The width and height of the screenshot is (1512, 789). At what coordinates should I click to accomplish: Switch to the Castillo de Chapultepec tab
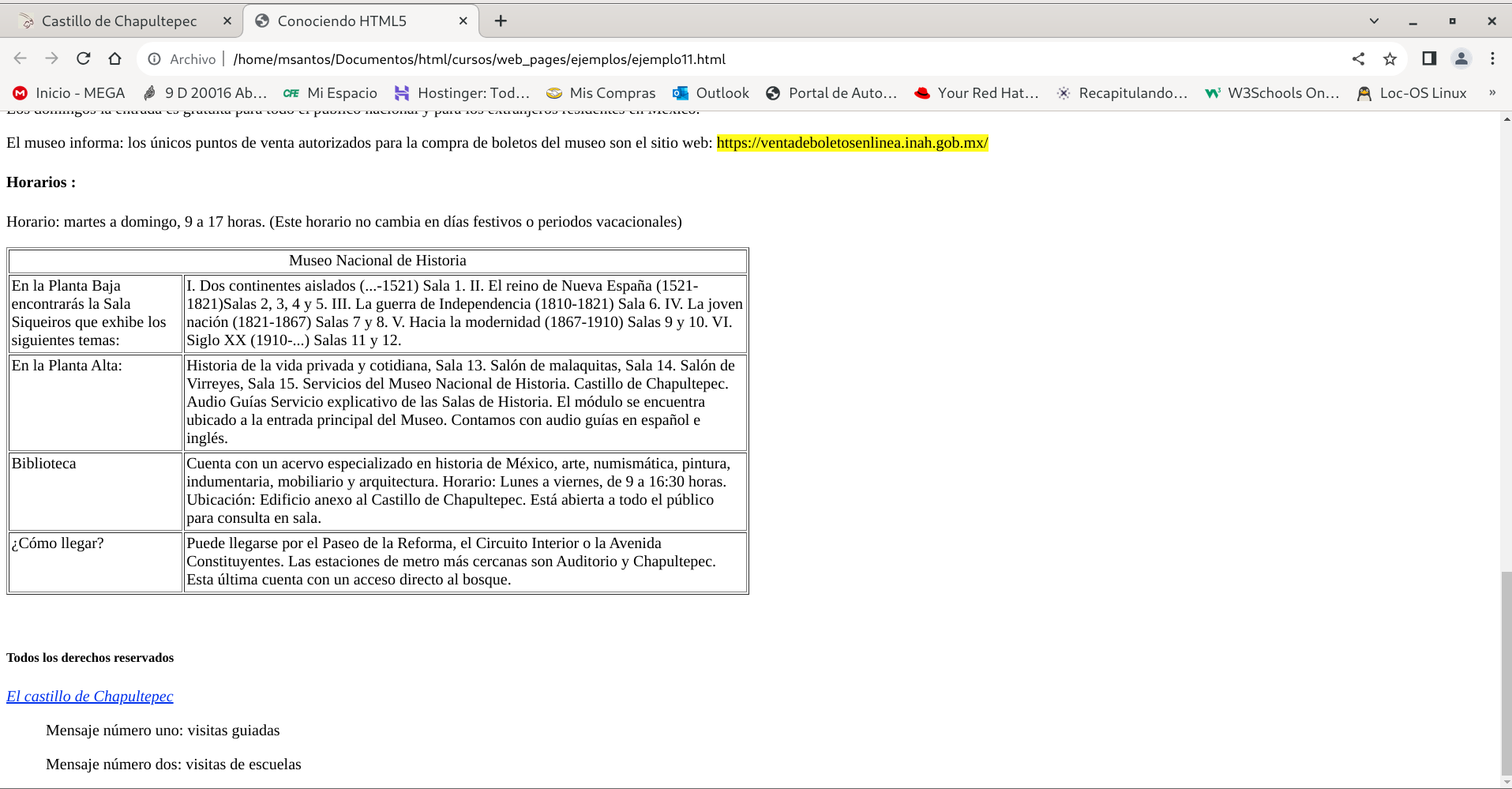point(118,21)
